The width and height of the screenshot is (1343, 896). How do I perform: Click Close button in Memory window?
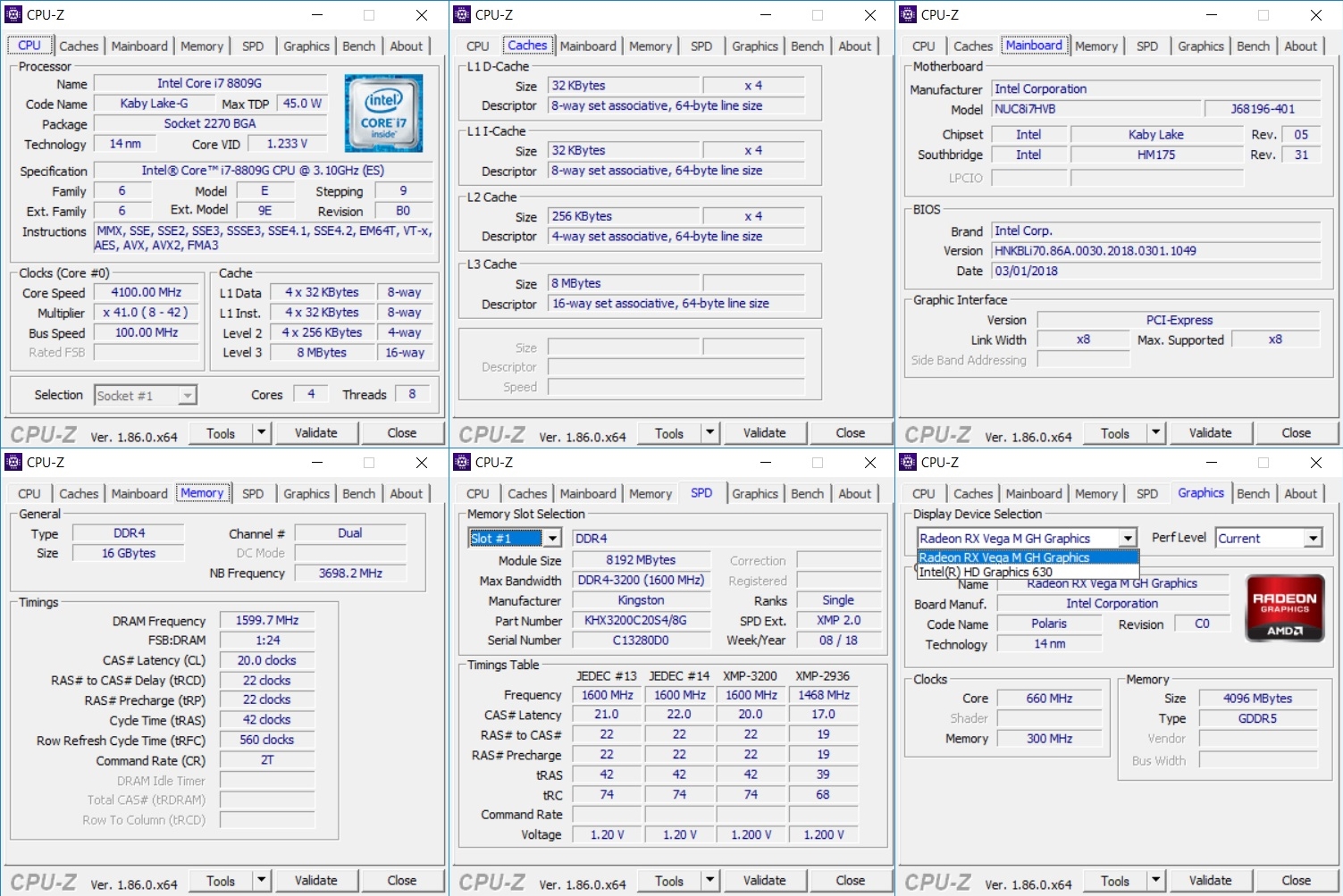coord(402,881)
